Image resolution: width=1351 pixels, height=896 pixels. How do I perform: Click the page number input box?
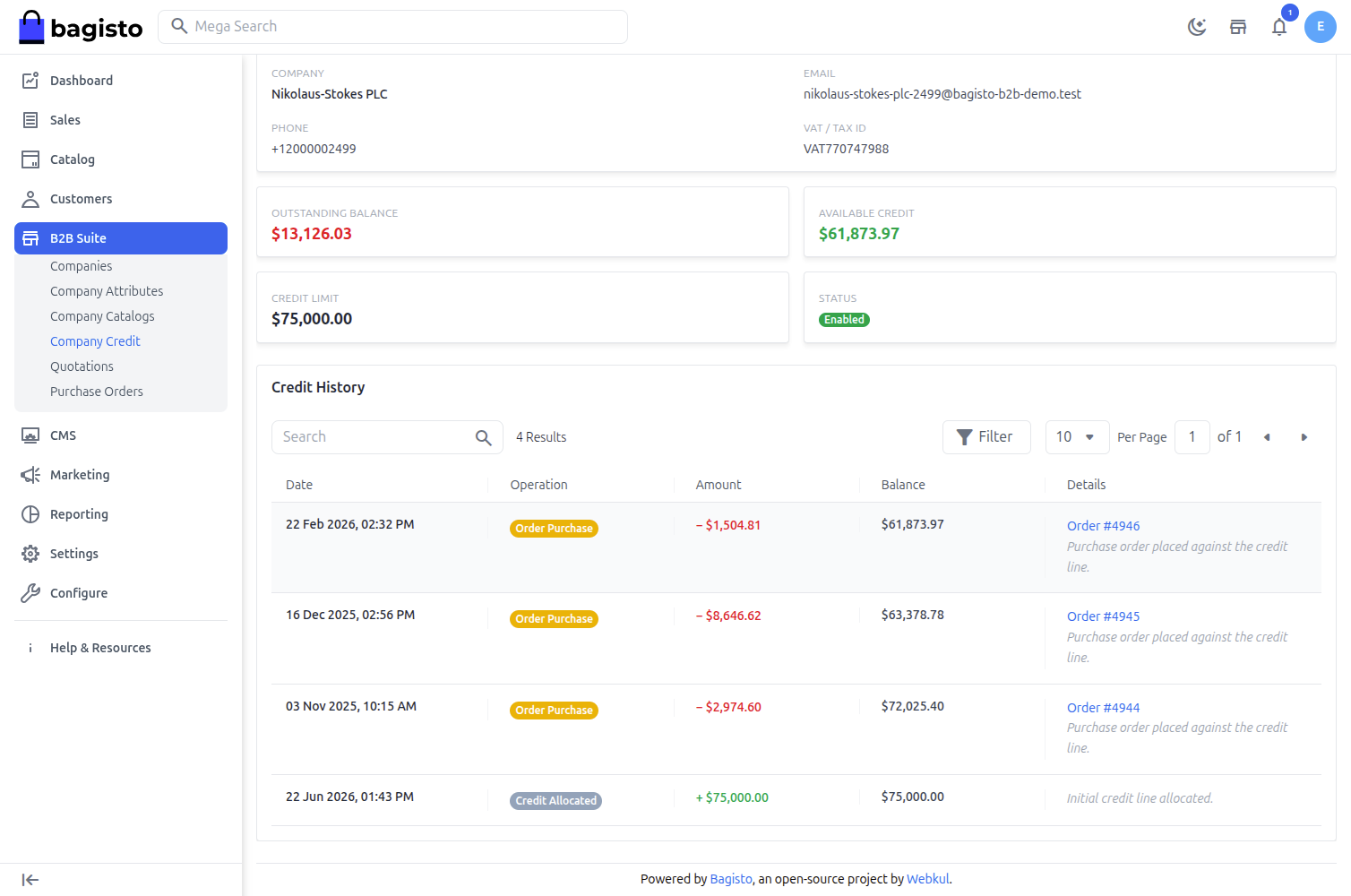[x=1192, y=437]
